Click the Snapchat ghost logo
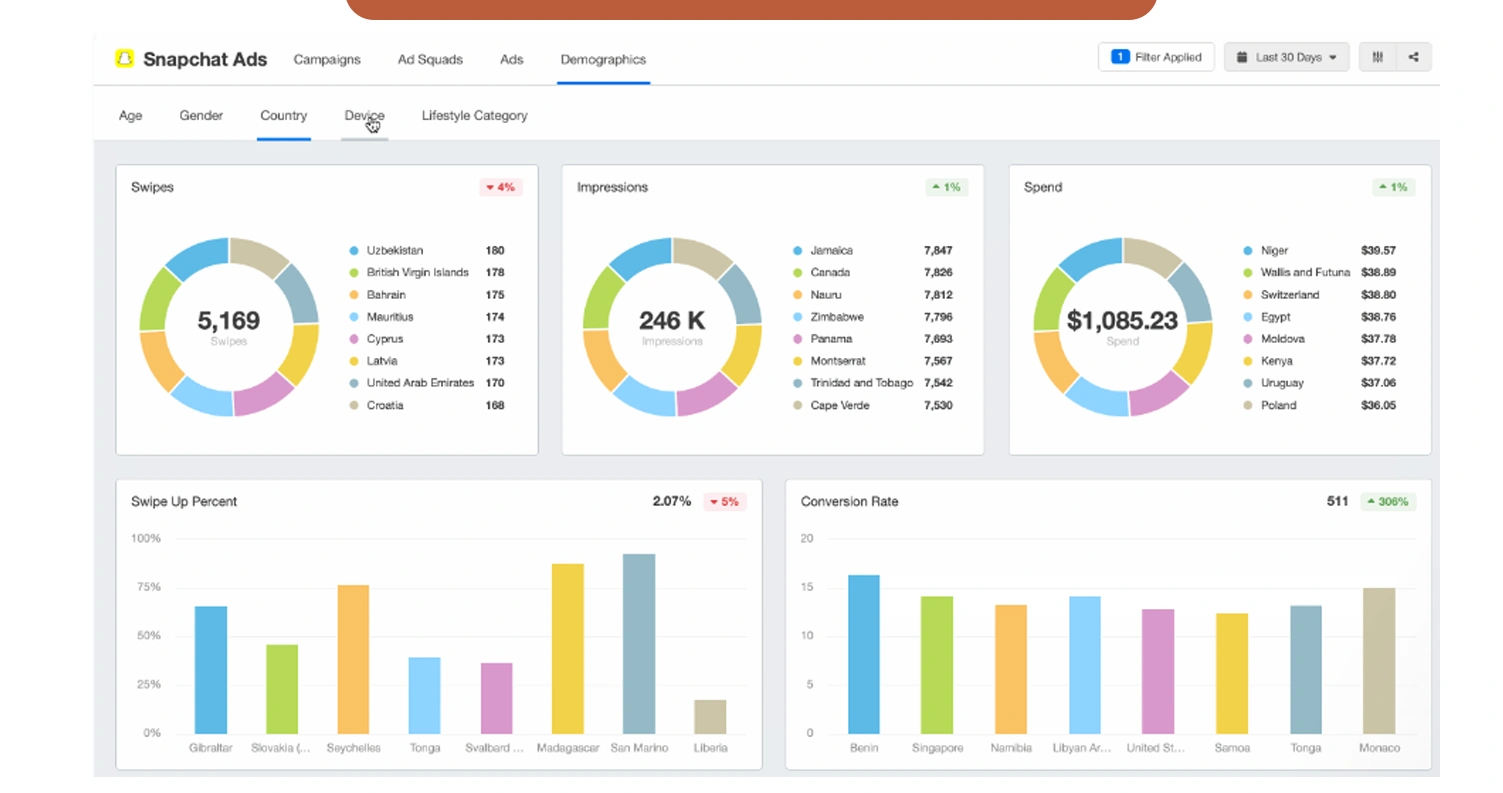 tap(123, 59)
